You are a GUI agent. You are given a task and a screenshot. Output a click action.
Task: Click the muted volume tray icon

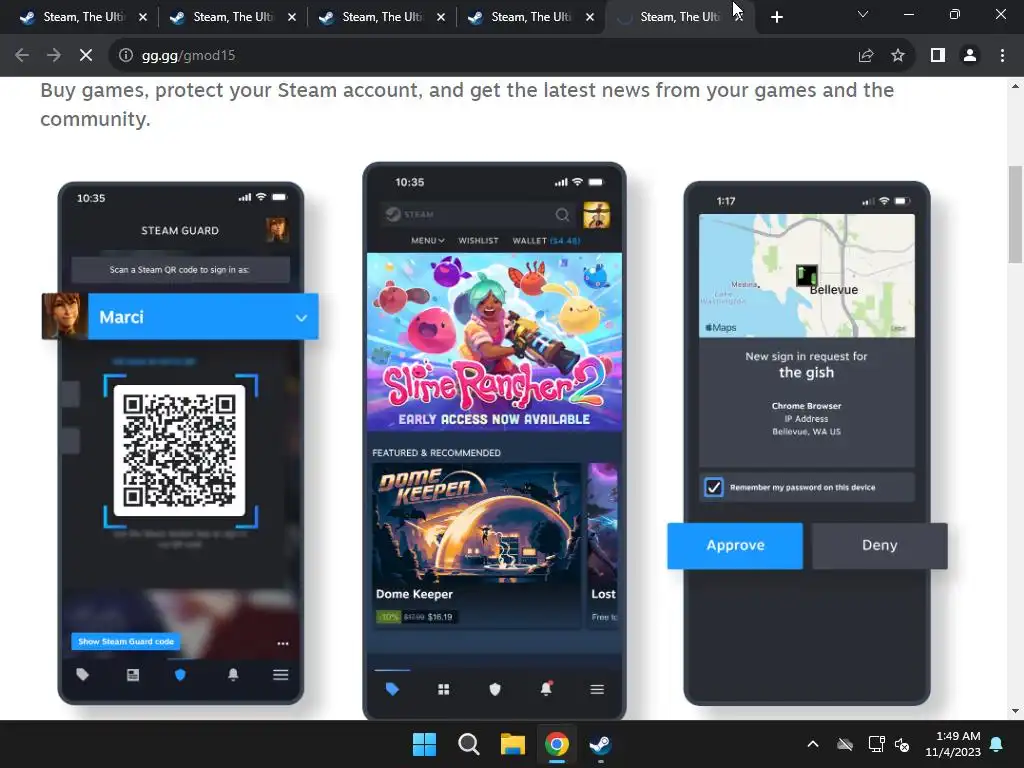(902, 744)
